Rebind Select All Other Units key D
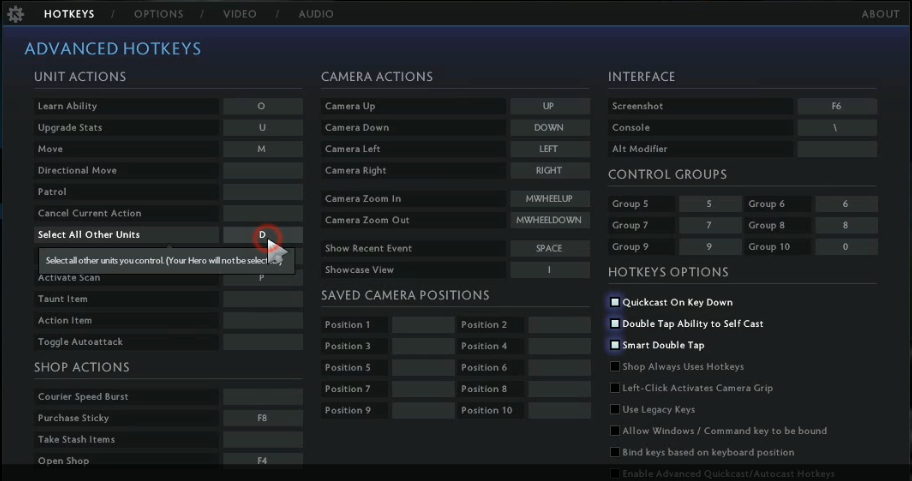912x481 pixels. point(262,235)
